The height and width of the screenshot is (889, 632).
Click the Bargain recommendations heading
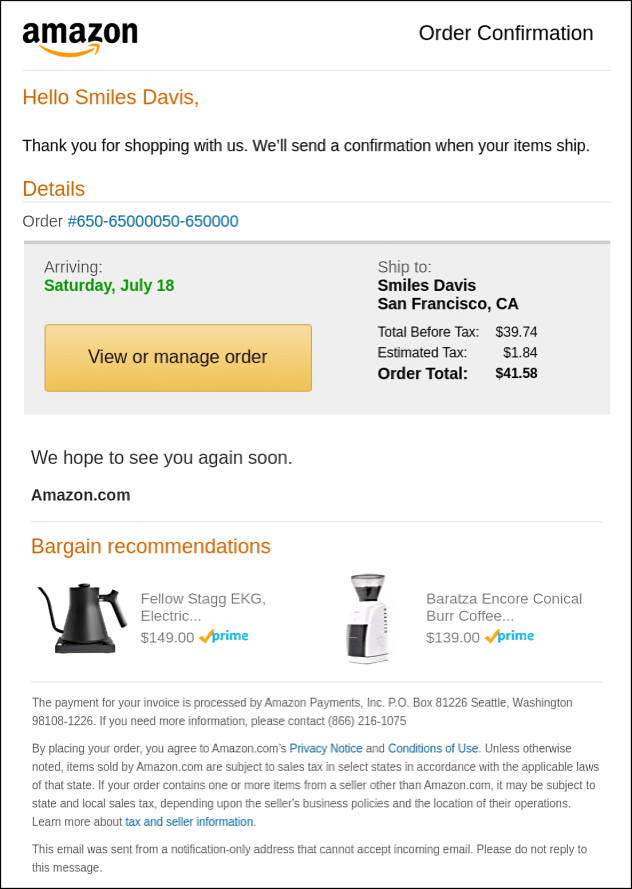[x=151, y=546]
